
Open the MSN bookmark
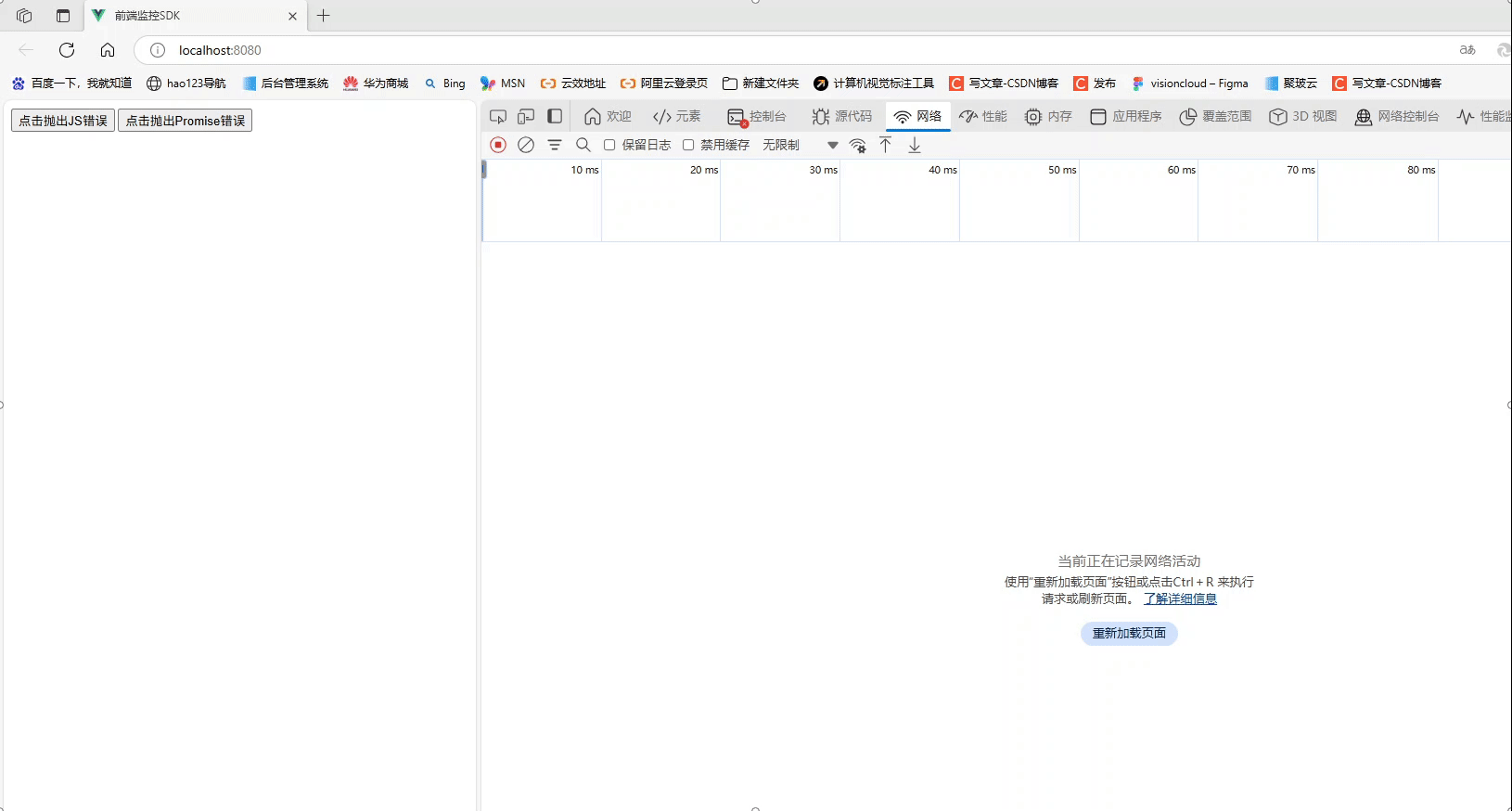[x=503, y=84]
